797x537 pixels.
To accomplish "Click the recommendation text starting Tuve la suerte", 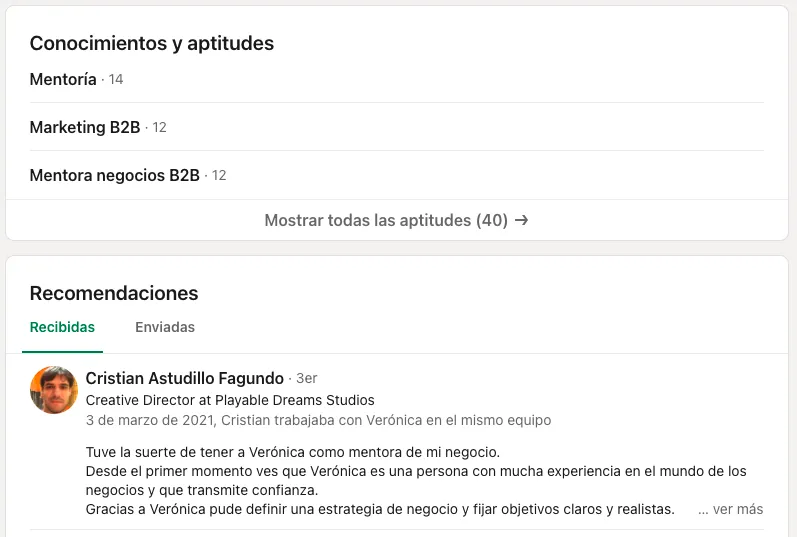I will coord(293,452).
